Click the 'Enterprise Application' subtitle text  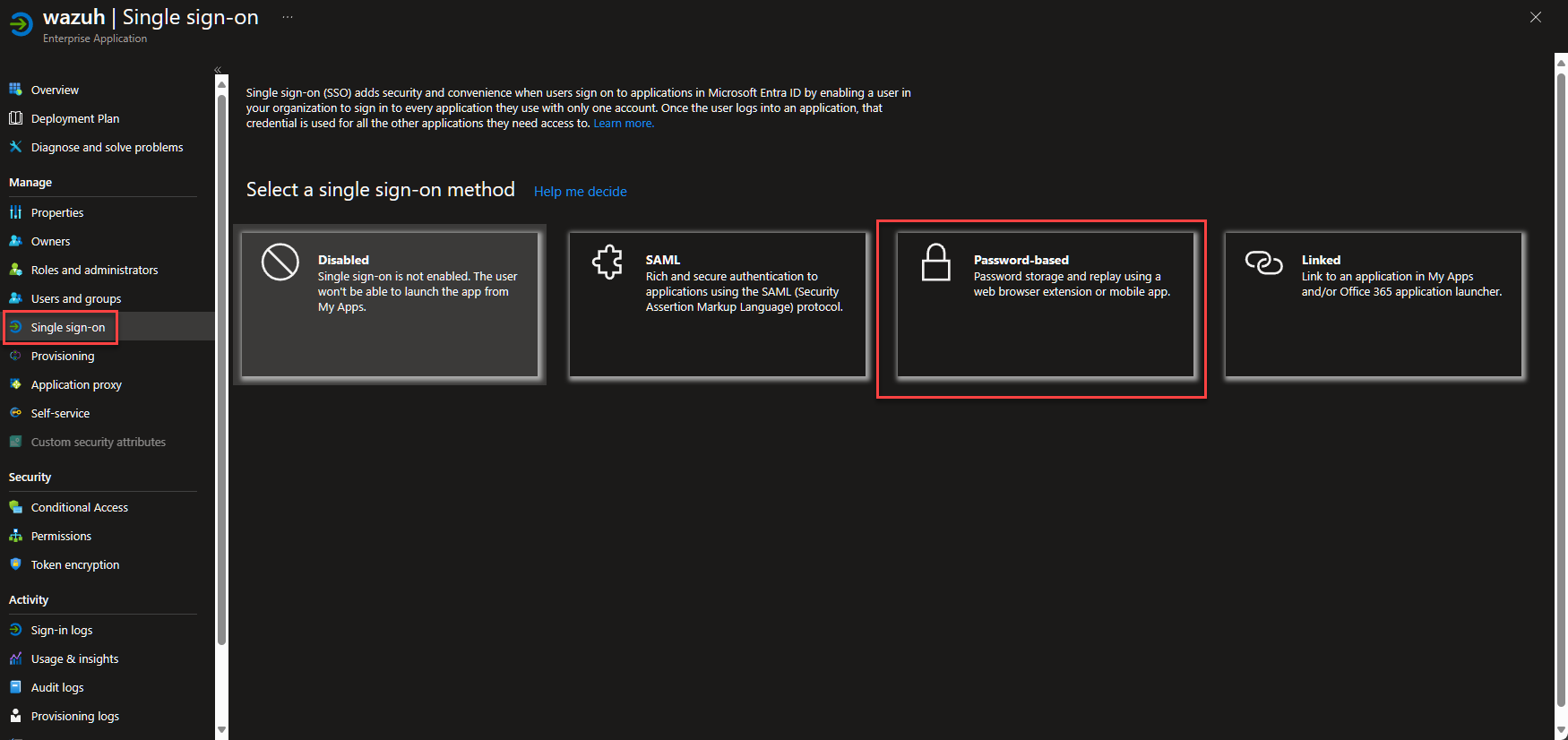pos(95,39)
